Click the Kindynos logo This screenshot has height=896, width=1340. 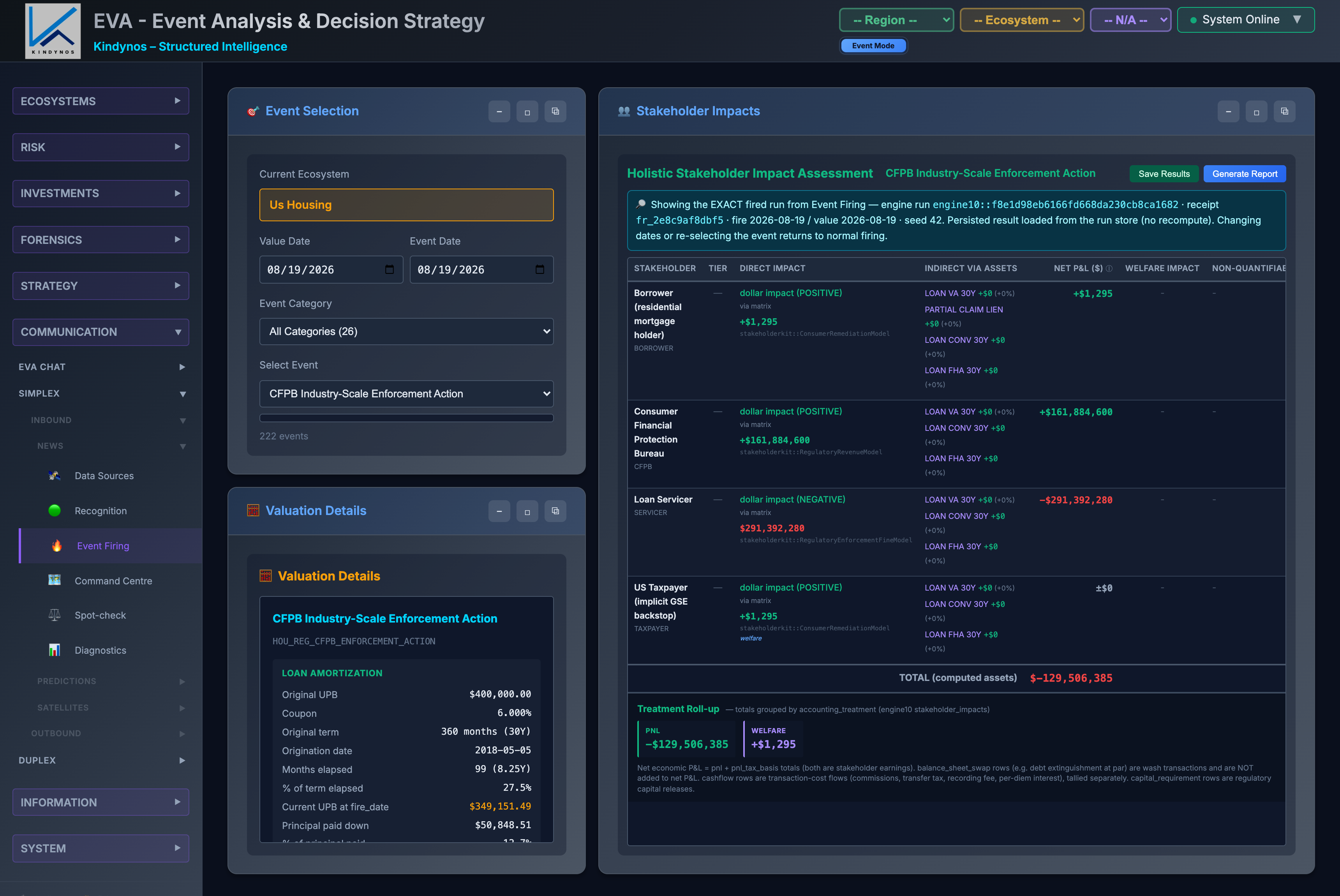point(53,31)
